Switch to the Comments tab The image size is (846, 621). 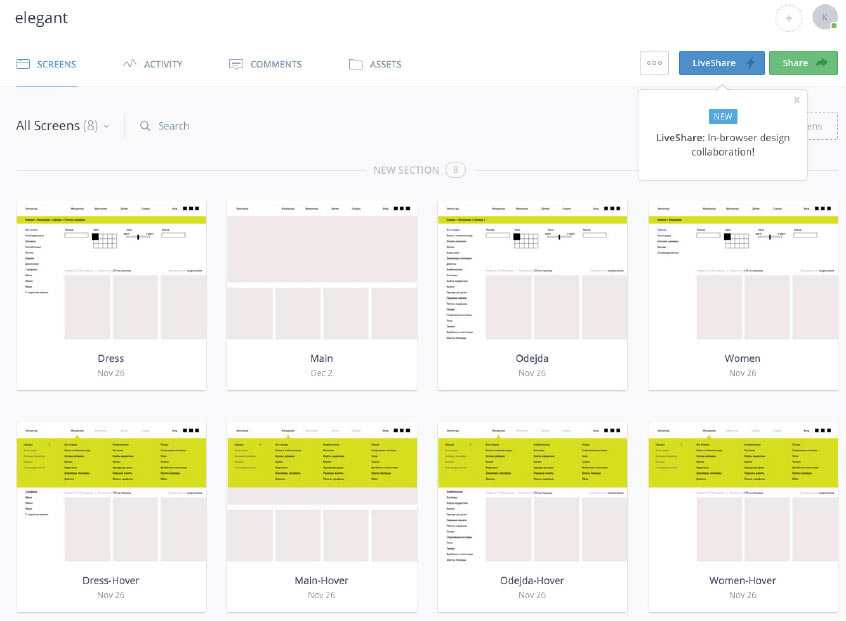[275, 64]
